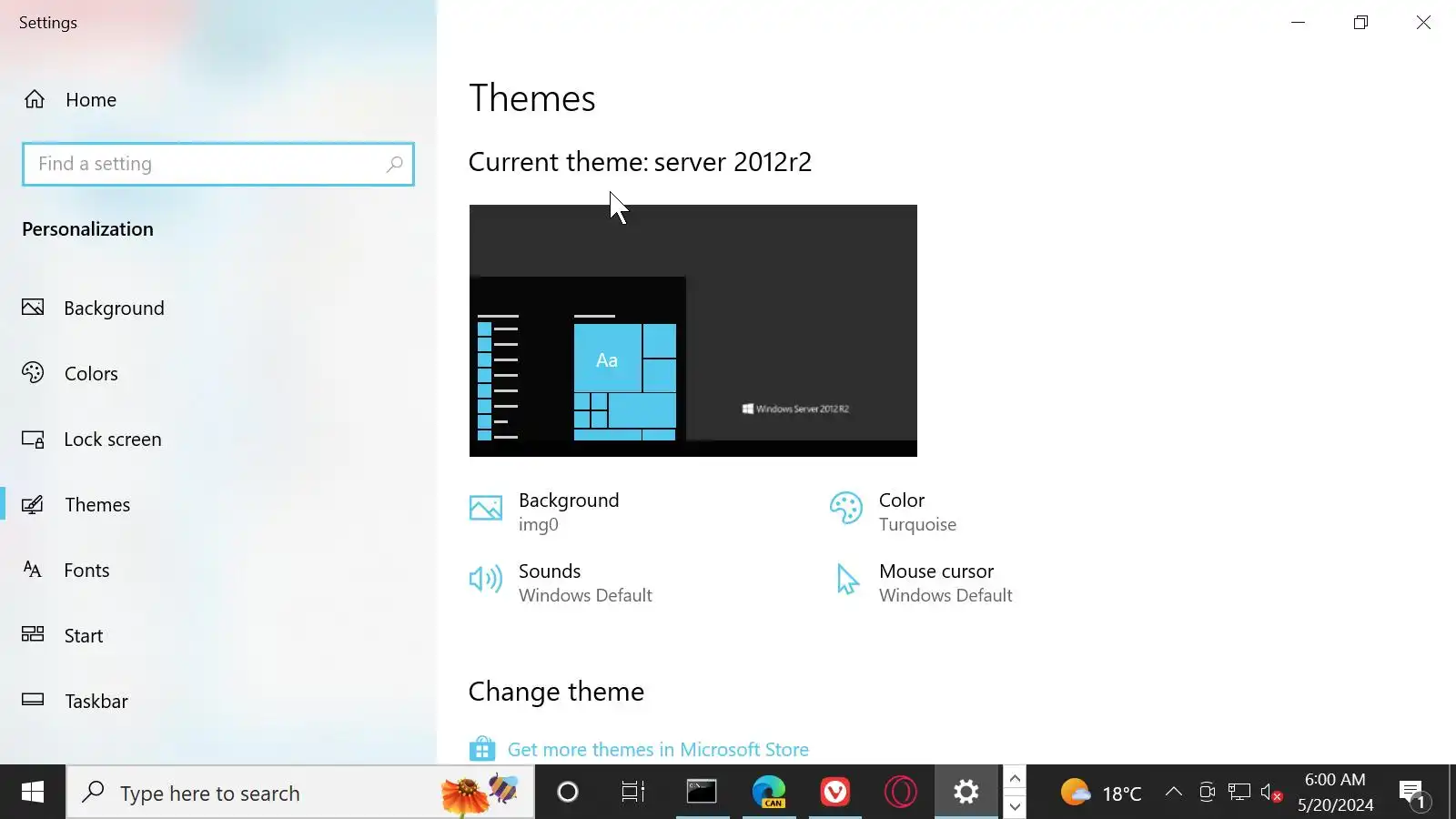Click the muted volume tray icon
Screen dimensions: 1456x819
pyautogui.click(x=1271, y=793)
